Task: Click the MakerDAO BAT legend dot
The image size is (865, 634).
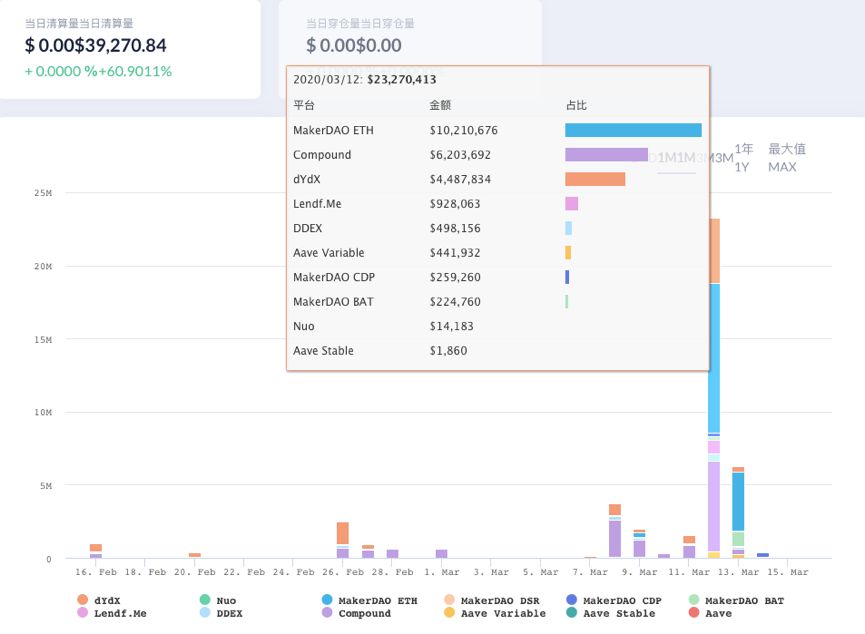Action: coord(694,600)
